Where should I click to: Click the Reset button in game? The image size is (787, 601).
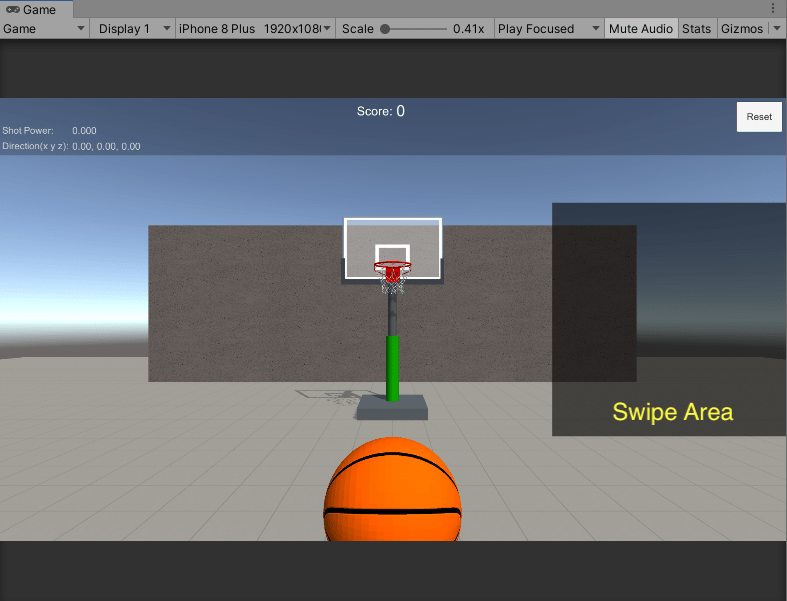pos(759,117)
